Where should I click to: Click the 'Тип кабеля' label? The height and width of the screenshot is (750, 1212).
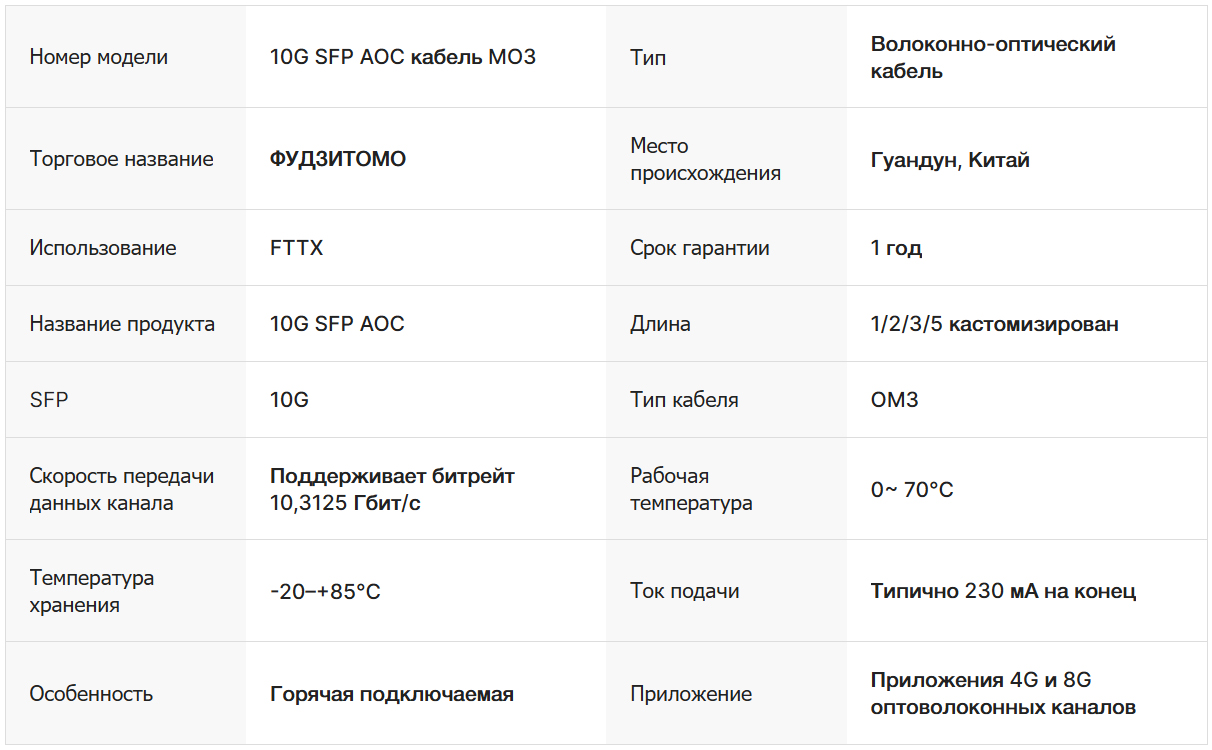coord(684,400)
